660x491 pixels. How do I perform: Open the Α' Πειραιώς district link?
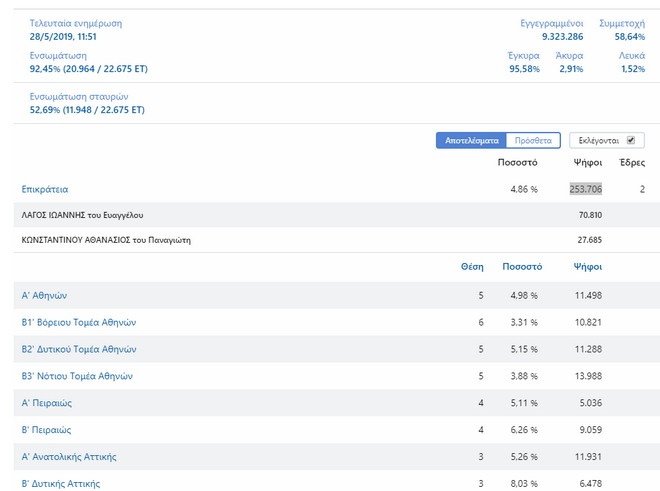(47, 403)
